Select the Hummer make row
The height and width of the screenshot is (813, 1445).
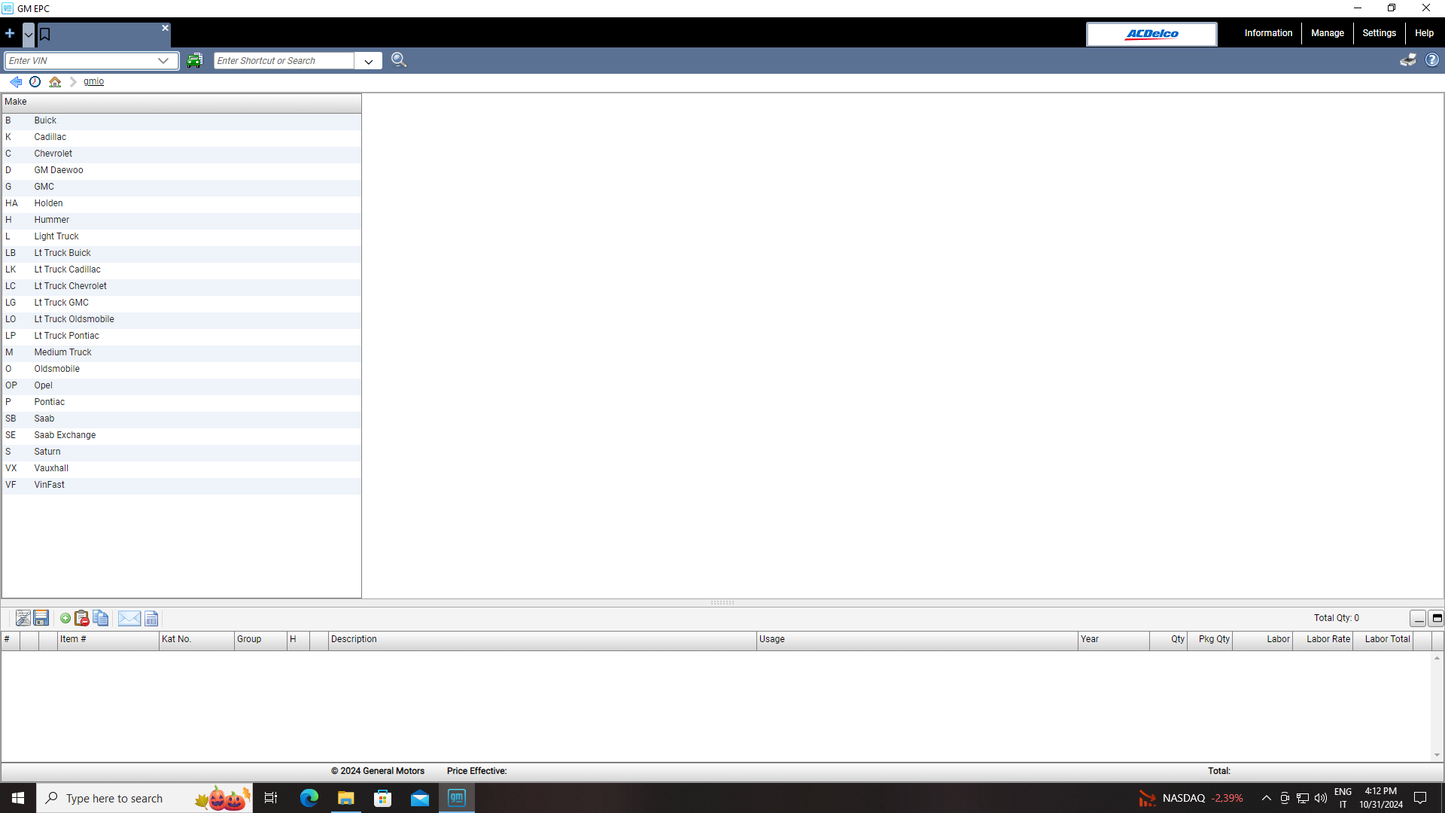click(181, 220)
